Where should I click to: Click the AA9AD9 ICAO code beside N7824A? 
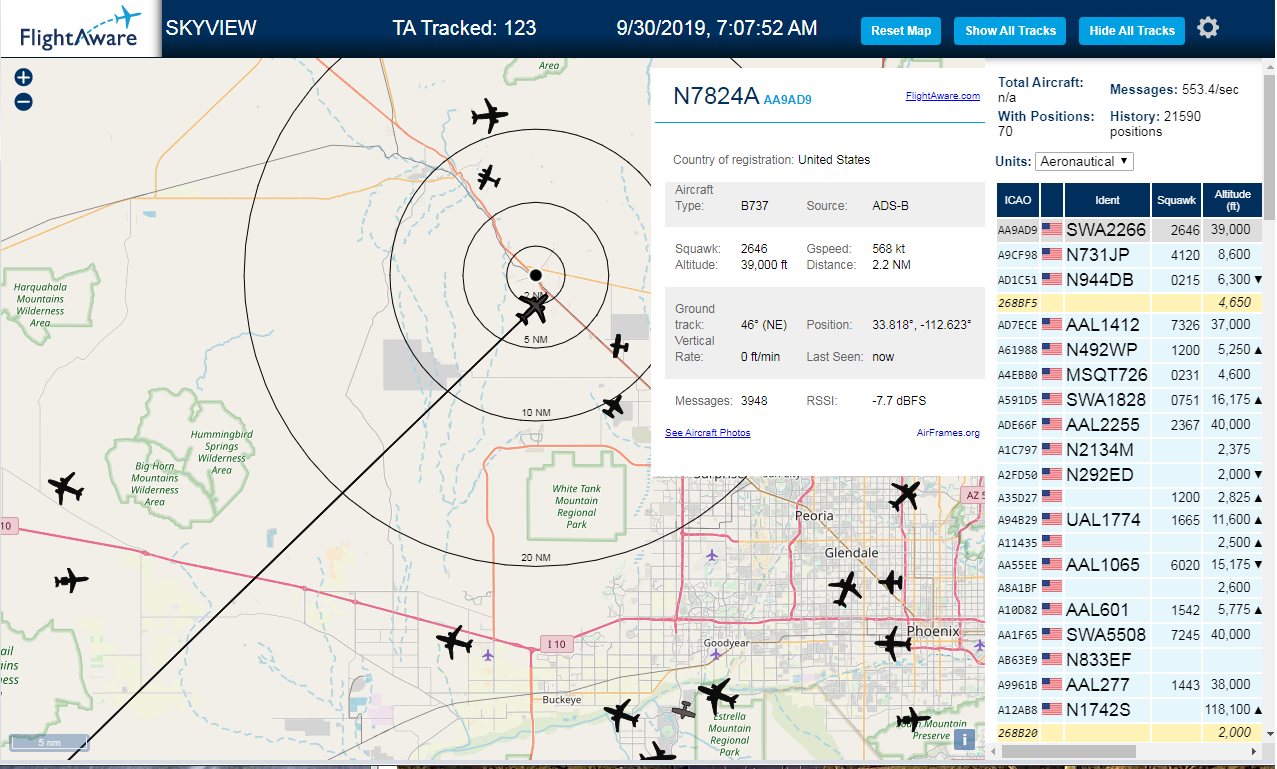point(788,100)
